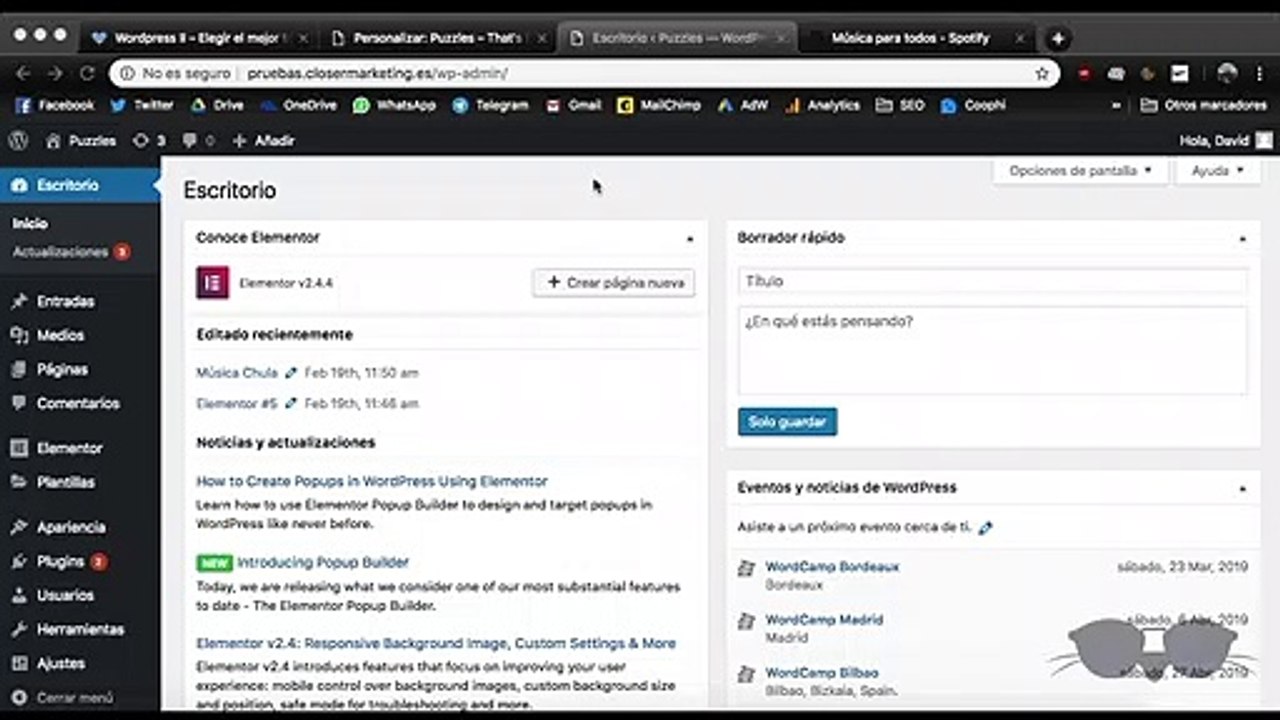
Task: Open the Elementor sidebar menu
Action: (x=80, y=448)
